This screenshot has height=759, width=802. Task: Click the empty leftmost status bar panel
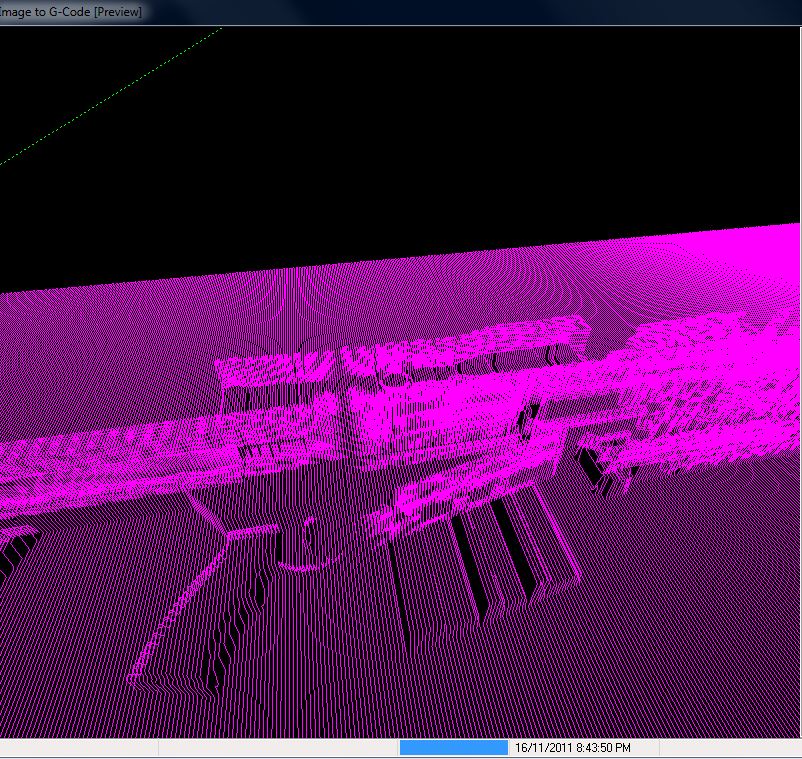tap(78, 748)
